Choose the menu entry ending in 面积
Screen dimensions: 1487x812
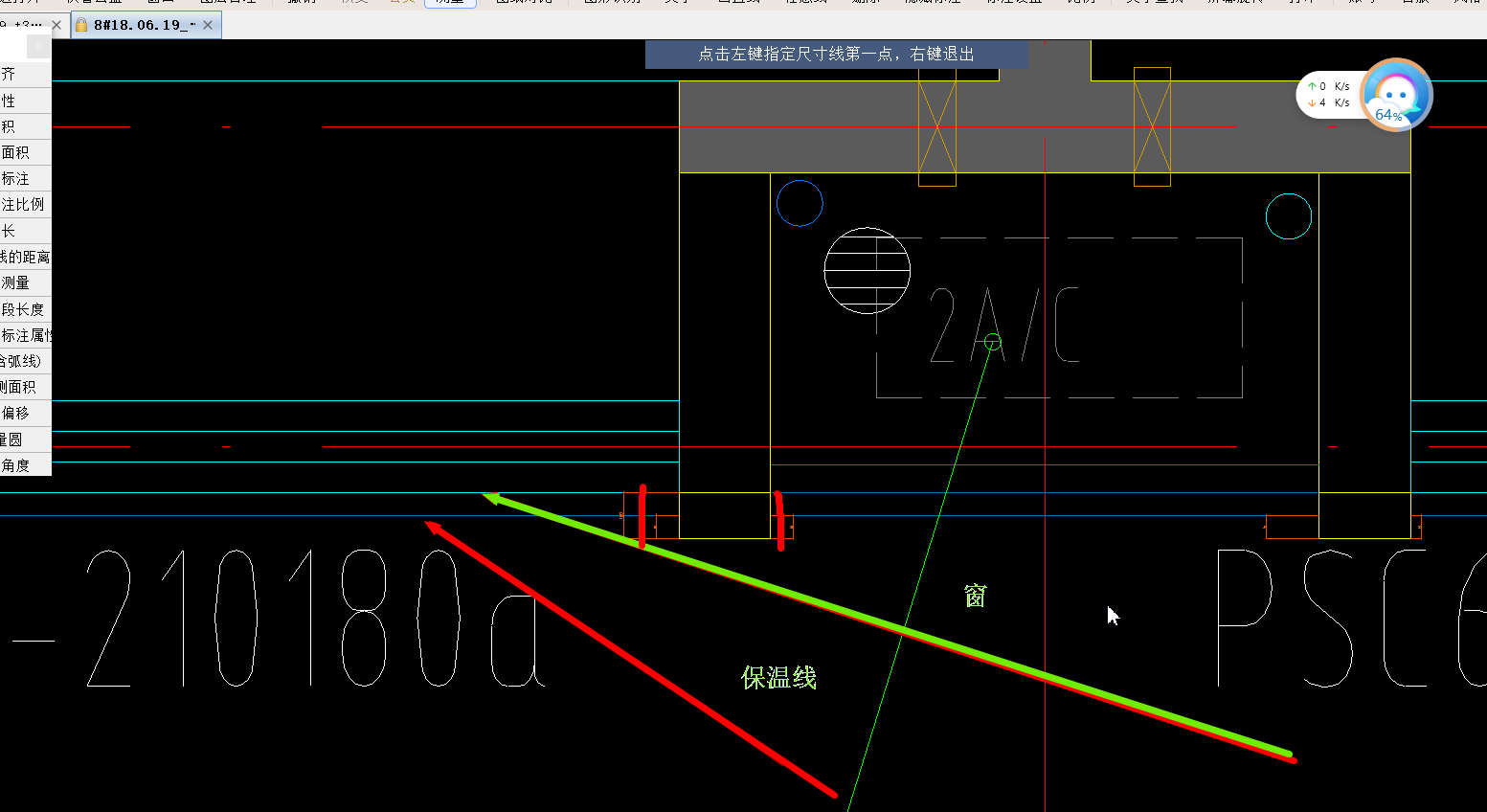(x=25, y=152)
